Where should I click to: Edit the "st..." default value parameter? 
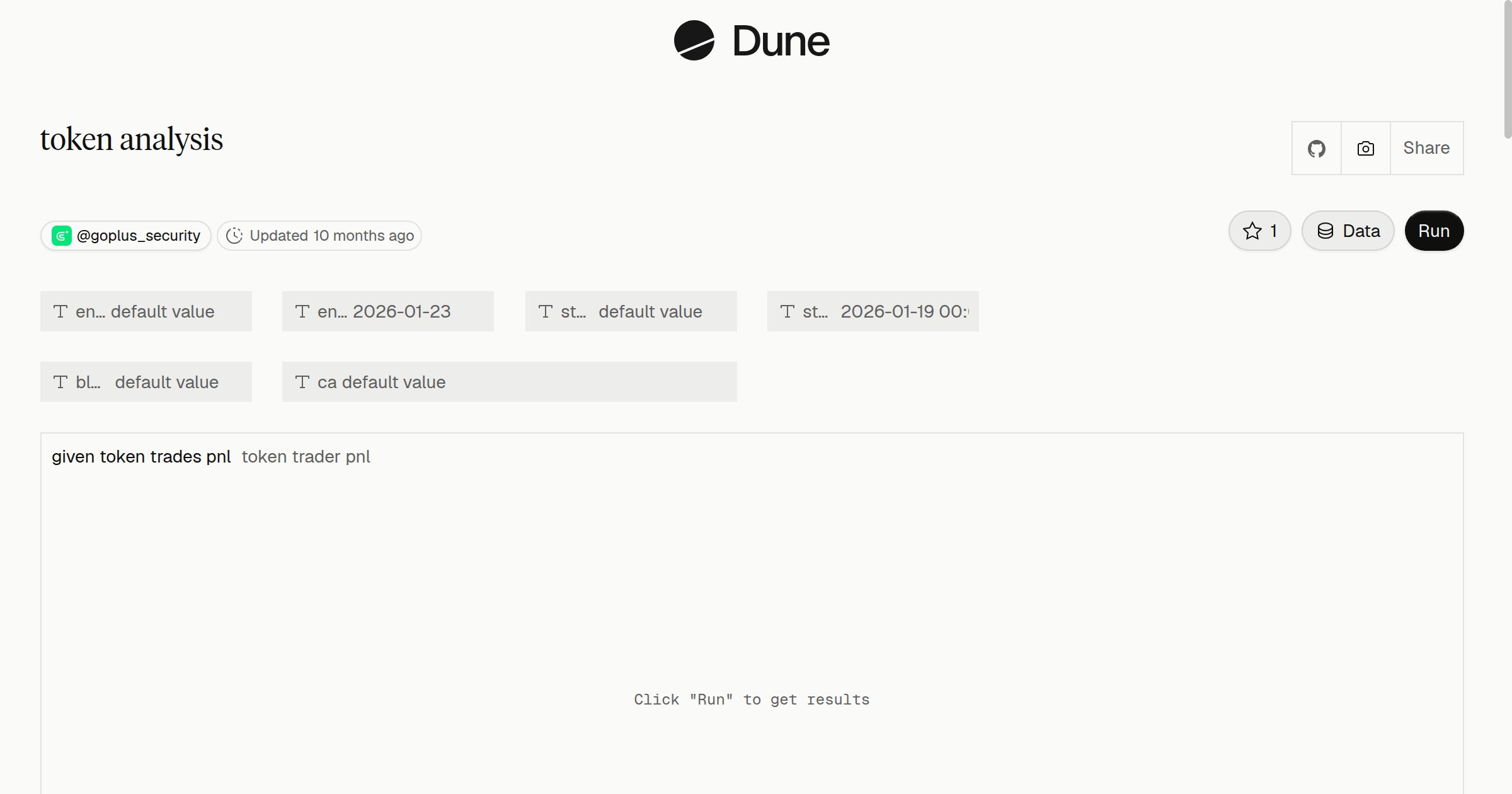tap(631, 311)
